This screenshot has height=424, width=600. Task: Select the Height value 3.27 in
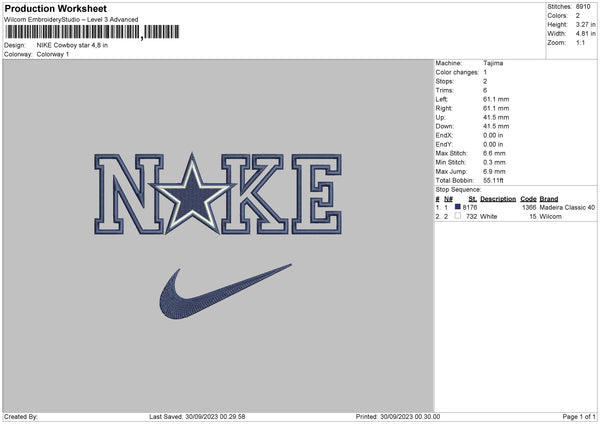tap(585, 24)
